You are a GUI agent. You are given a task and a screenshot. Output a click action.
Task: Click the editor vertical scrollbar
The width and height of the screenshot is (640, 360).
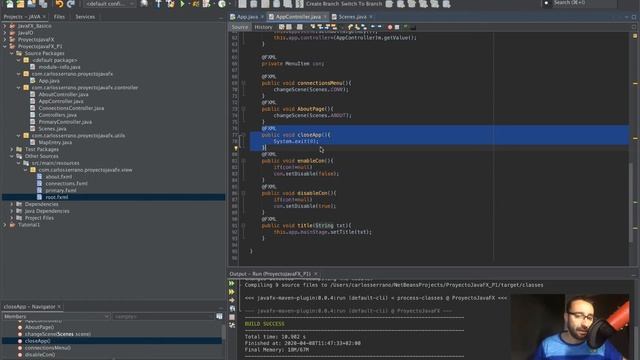[x=632, y=202]
